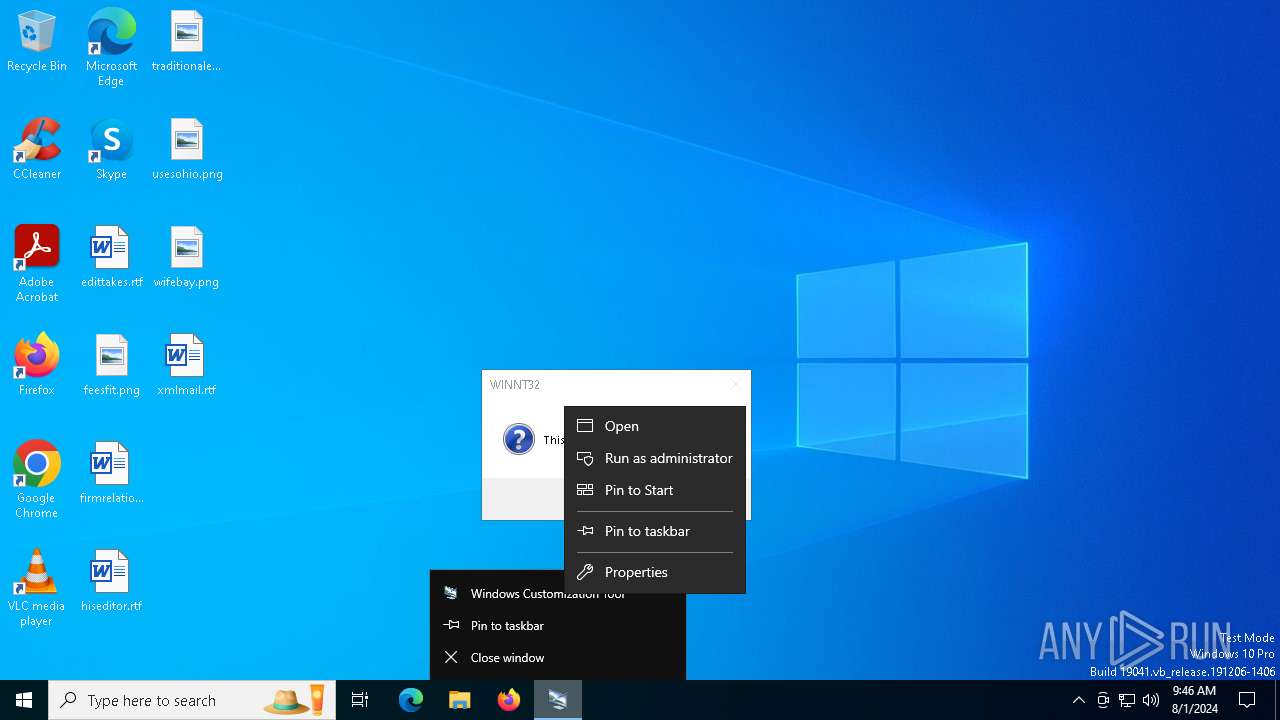Choose Pin to Start in context menu
Viewport: 1280px width, 720px height.
point(655,490)
